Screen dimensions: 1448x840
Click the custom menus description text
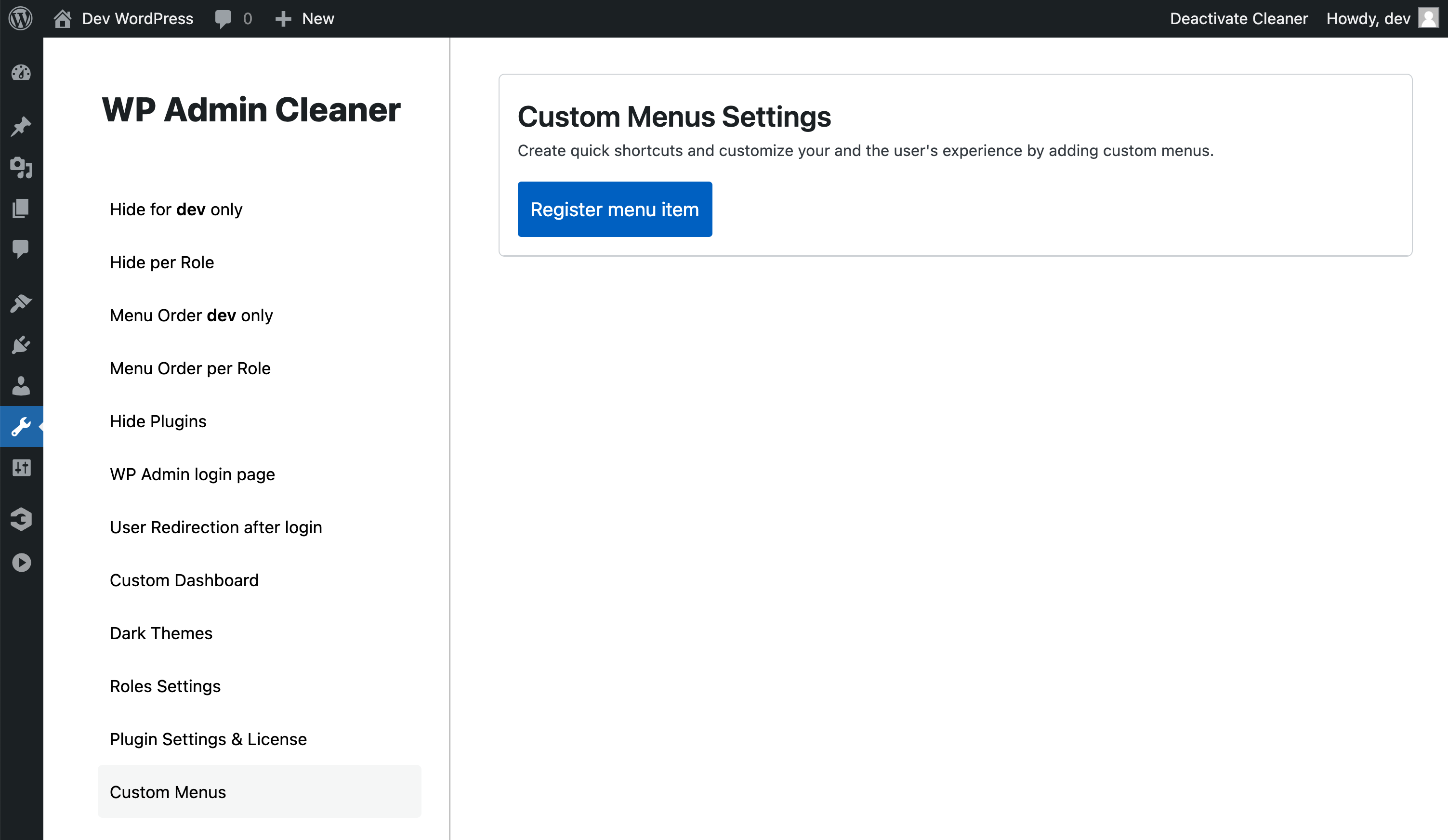click(865, 151)
